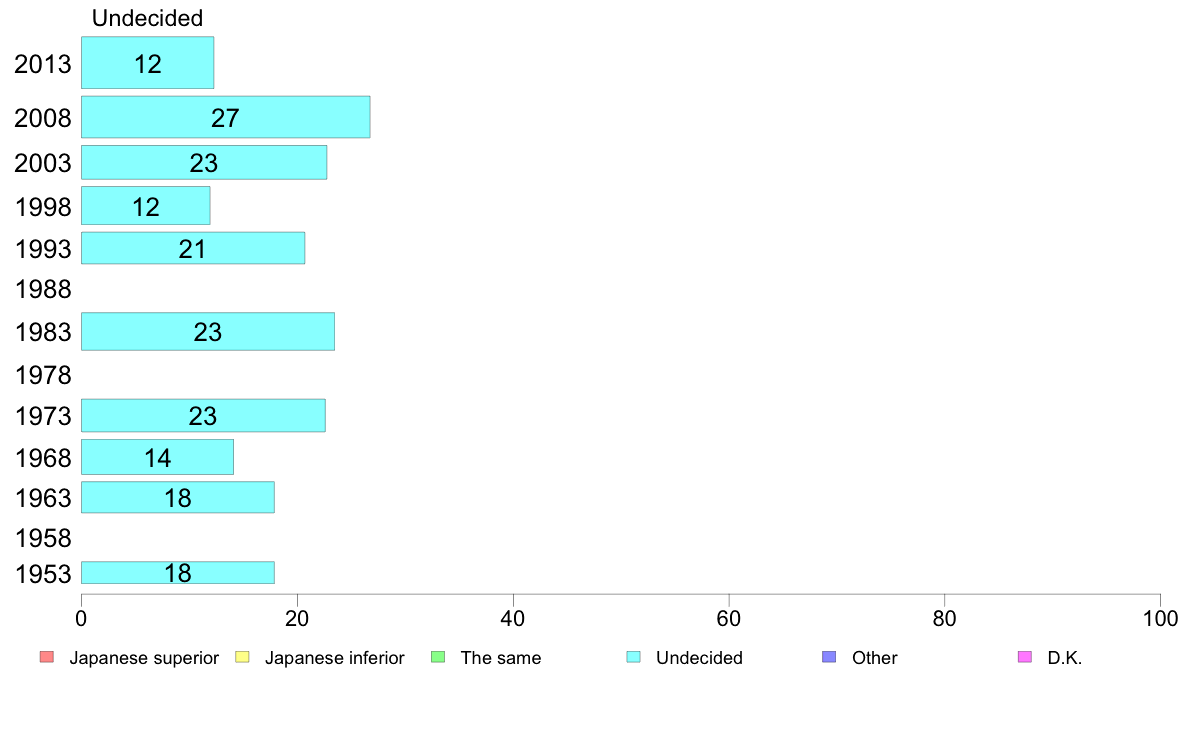Image resolution: width=1188 pixels, height=736 pixels.
Task: Select the 1963 bar showing 18
Action: click(x=178, y=498)
